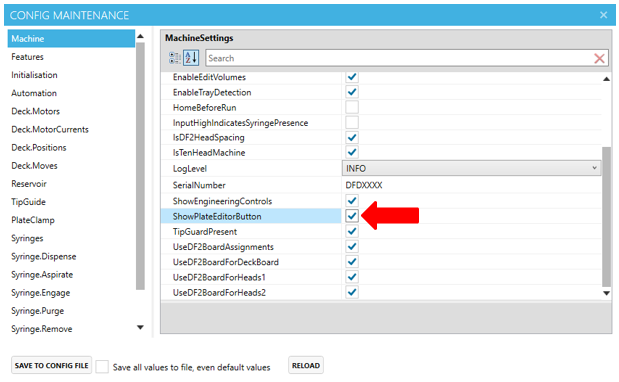
Task: Click the category list scrollbar thumb
Action: pyautogui.click(x=140, y=166)
